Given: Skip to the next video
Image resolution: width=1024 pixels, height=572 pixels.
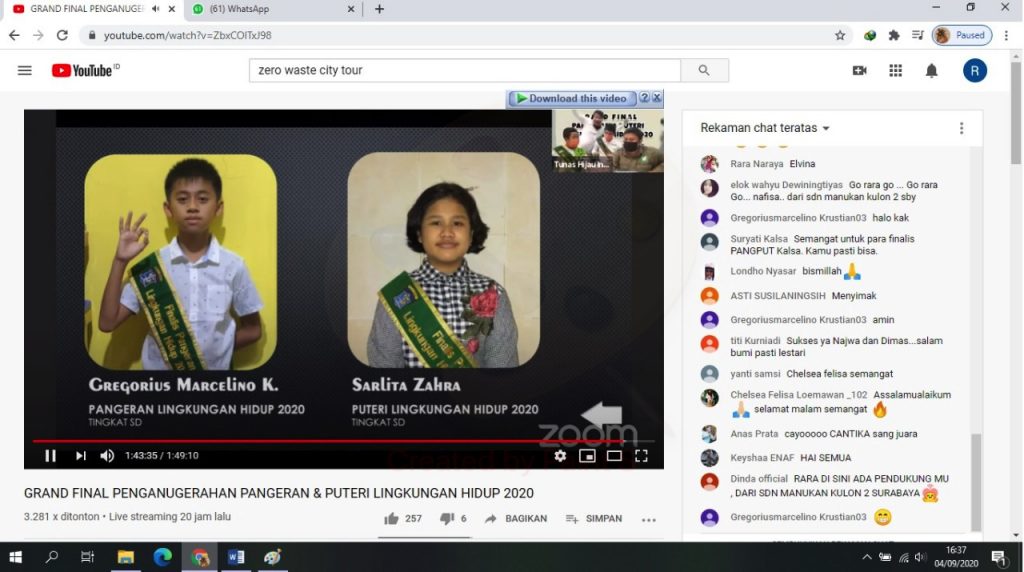Looking at the screenshot, I should (x=81, y=456).
